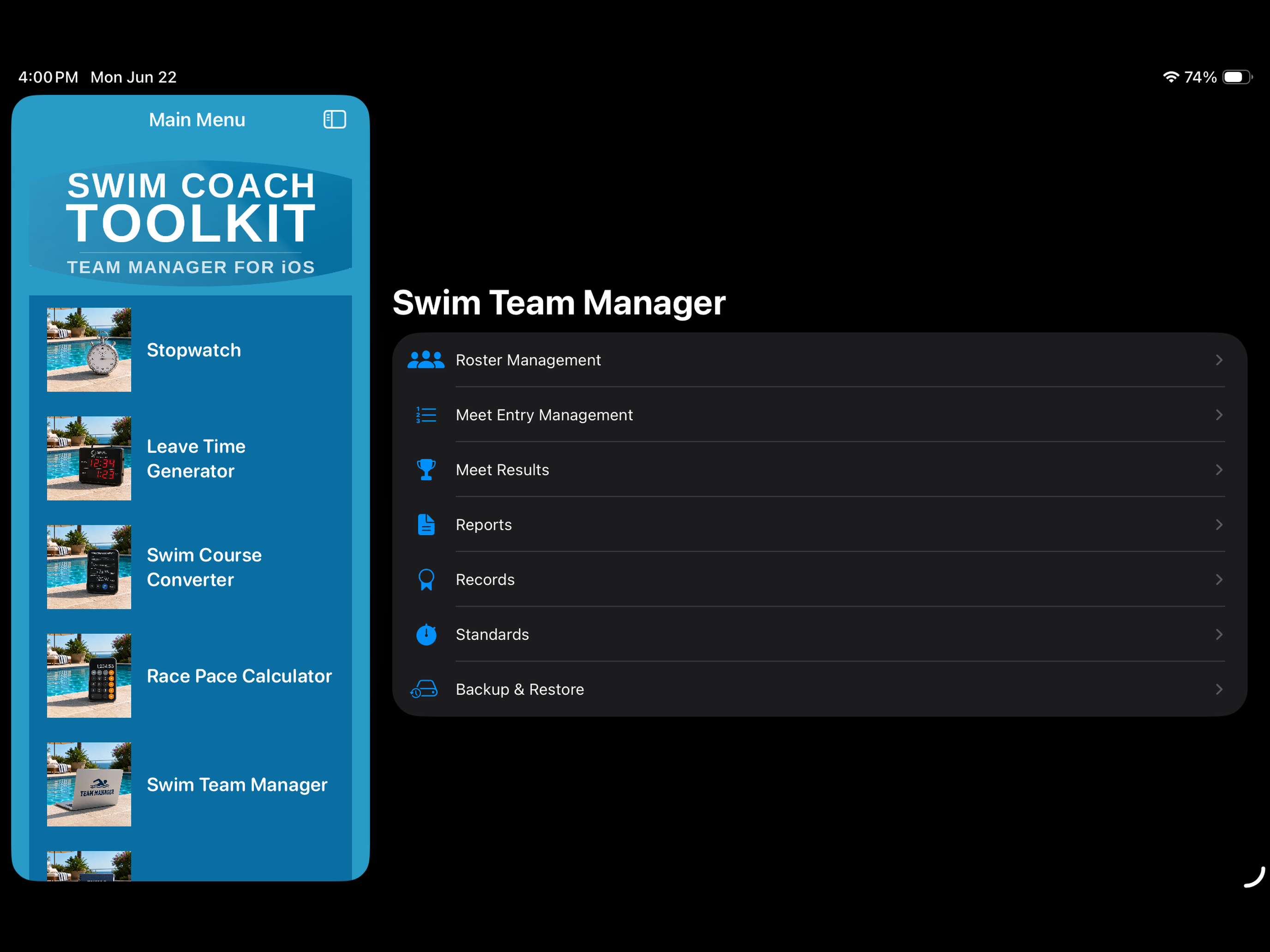Click the Swim Coach Toolkit banner logo
This screenshot has width=1270, height=952.
click(191, 223)
